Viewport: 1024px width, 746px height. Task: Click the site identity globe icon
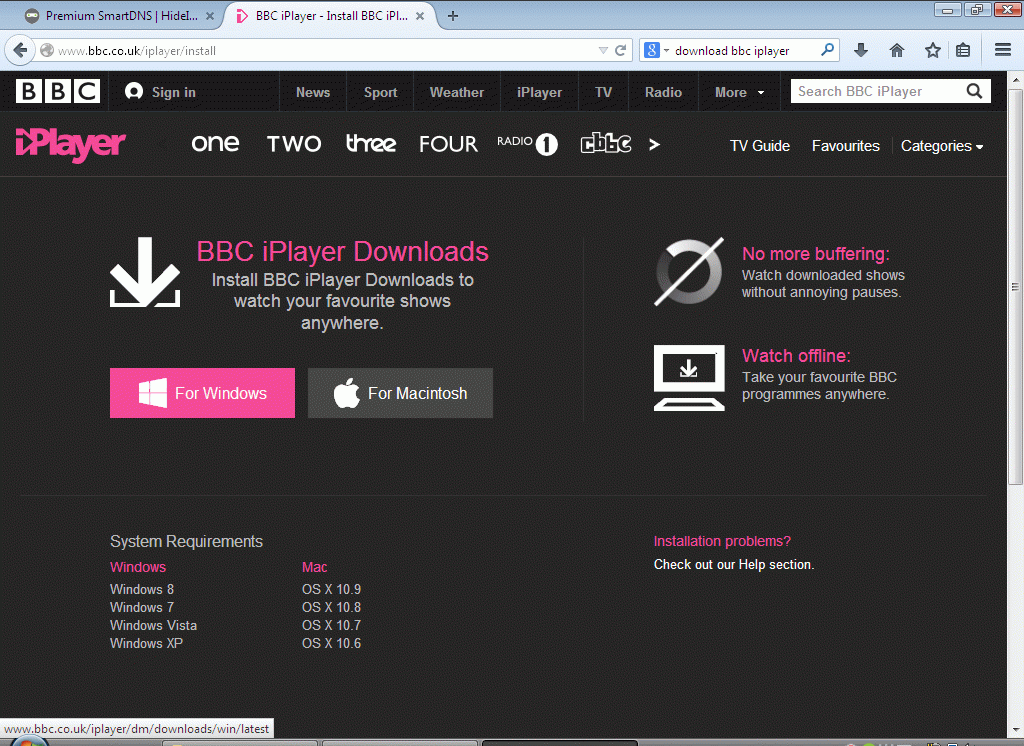[x=47, y=50]
